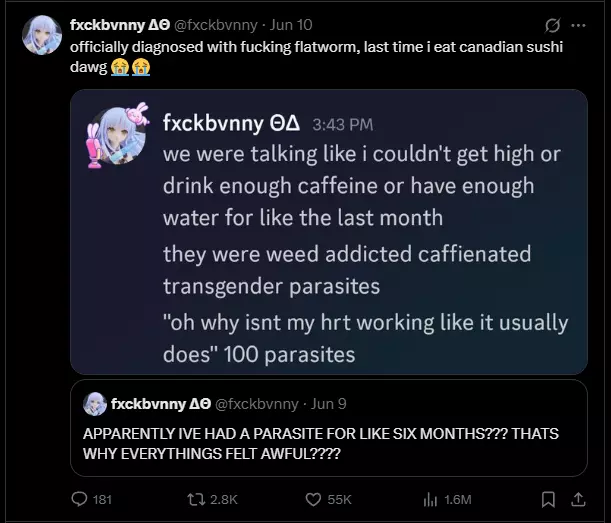
Task: Open the three-dot more options menu
Action: (578, 25)
